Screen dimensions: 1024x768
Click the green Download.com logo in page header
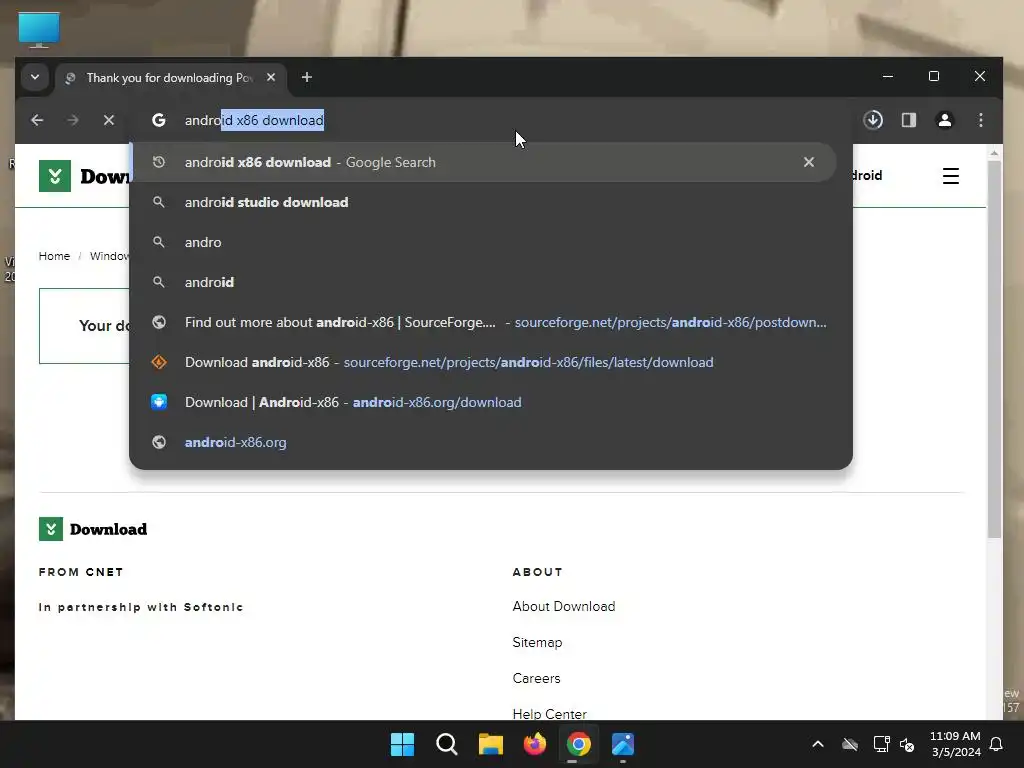point(55,176)
